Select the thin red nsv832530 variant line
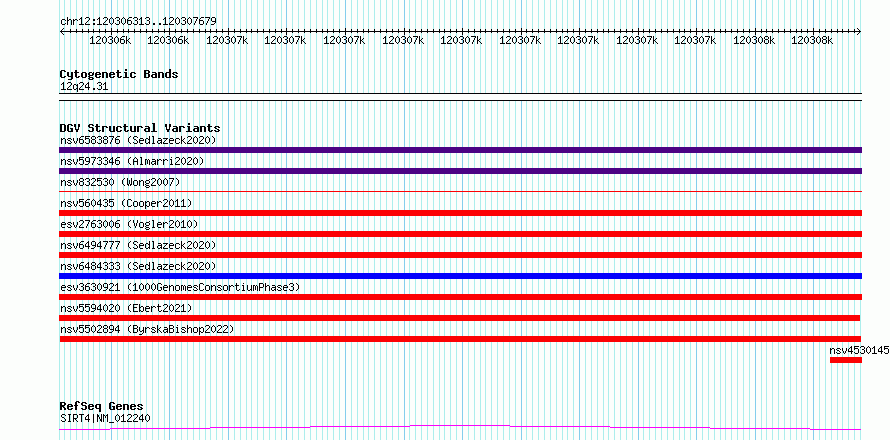The width and height of the screenshot is (890, 440). [x=460, y=192]
